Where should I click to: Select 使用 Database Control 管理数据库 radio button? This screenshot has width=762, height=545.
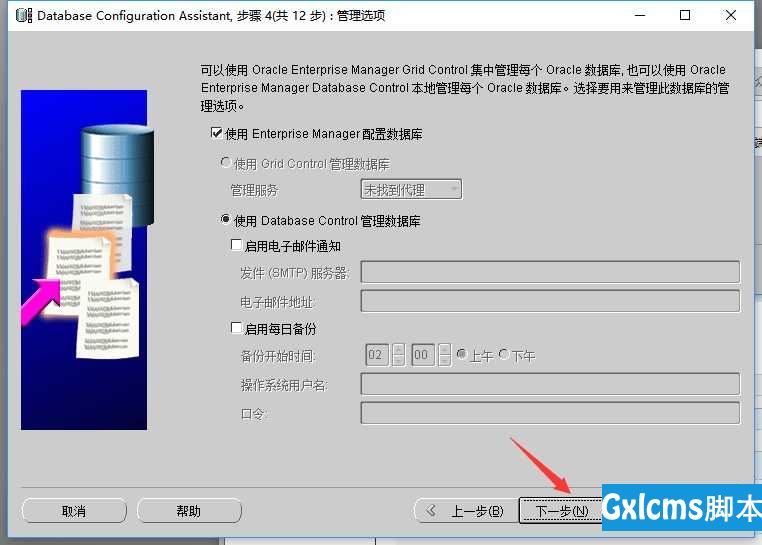click(x=225, y=219)
